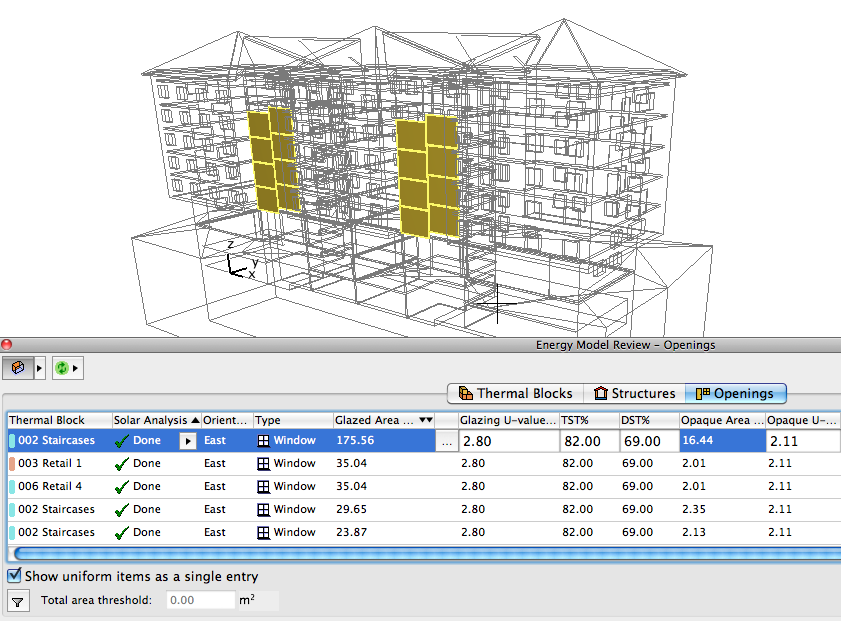The height and width of the screenshot is (621, 841).
Task: Click the Orientation column header
Action: click(227, 420)
